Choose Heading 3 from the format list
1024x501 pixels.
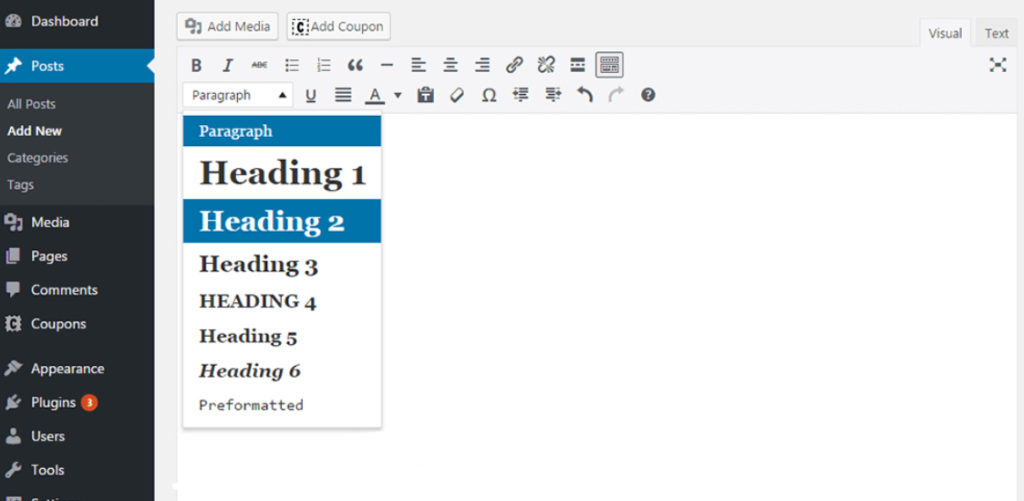click(x=282, y=265)
